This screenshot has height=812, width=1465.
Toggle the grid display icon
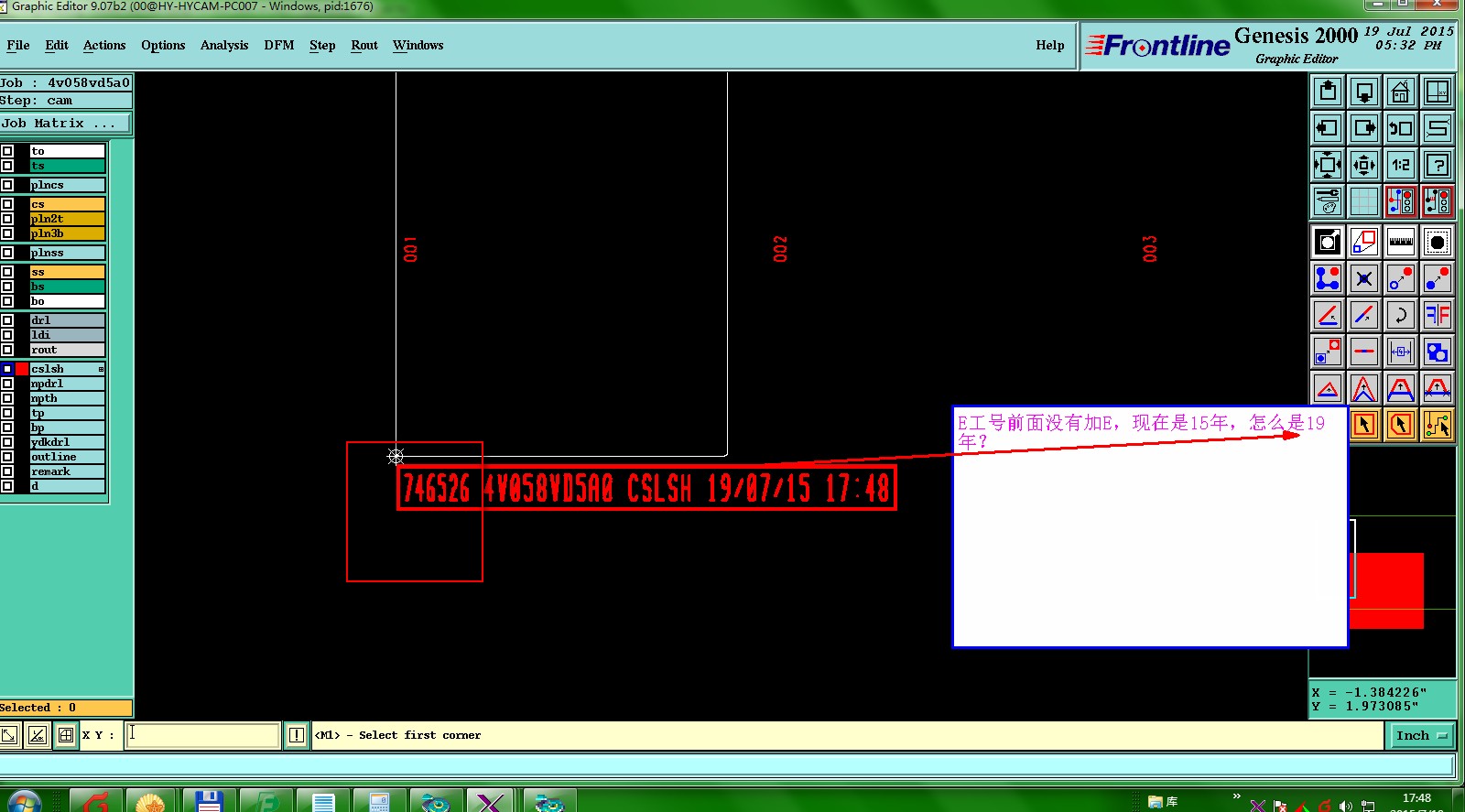[x=1364, y=201]
